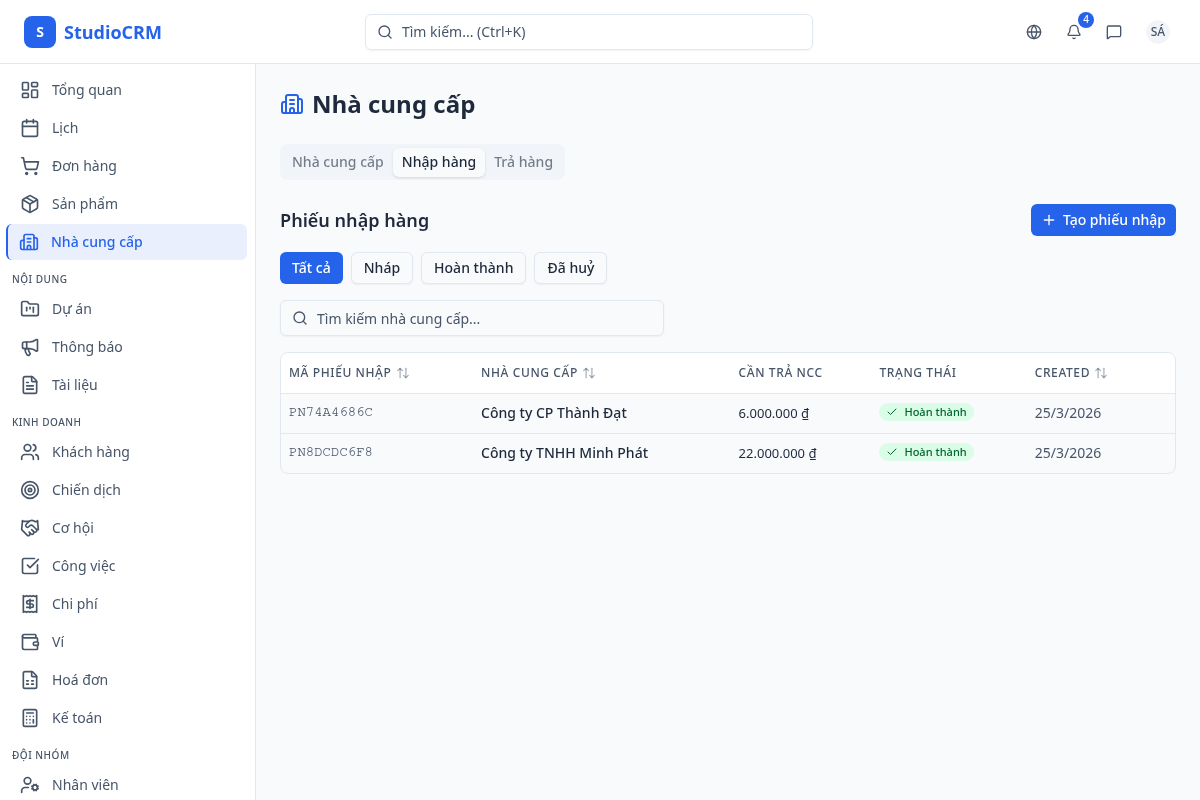The height and width of the screenshot is (800, 1200).
Task: Click the StudioCRM logo icon
Action: point(40,32)
